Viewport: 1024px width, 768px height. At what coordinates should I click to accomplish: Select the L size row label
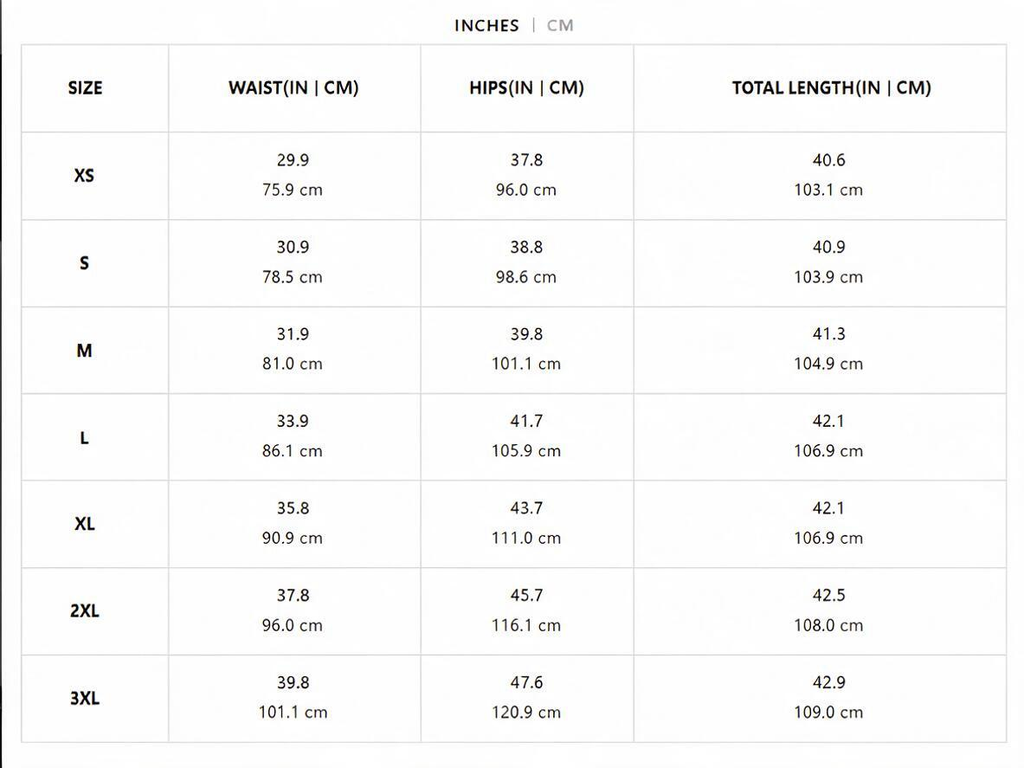pos(84,438)
